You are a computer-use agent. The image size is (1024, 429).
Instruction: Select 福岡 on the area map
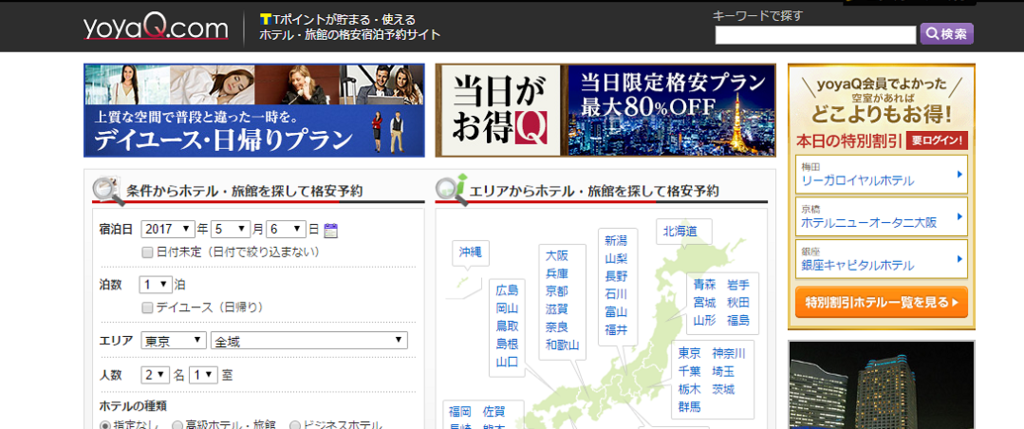460,411
